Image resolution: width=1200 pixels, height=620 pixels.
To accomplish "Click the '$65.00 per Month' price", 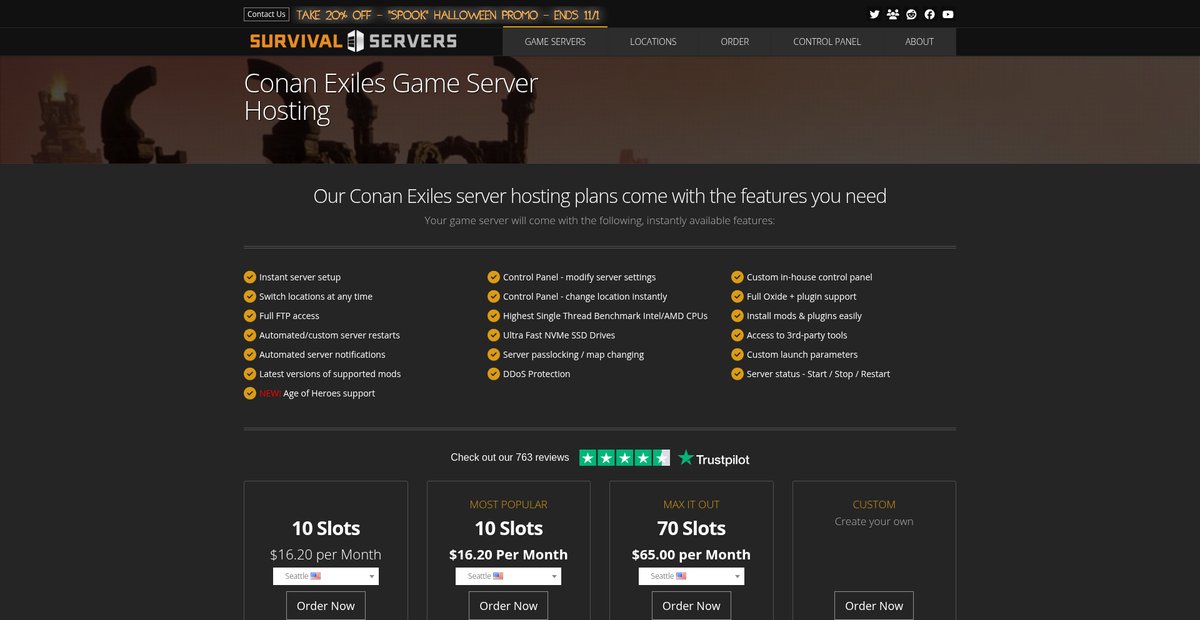I will [691, 554].
